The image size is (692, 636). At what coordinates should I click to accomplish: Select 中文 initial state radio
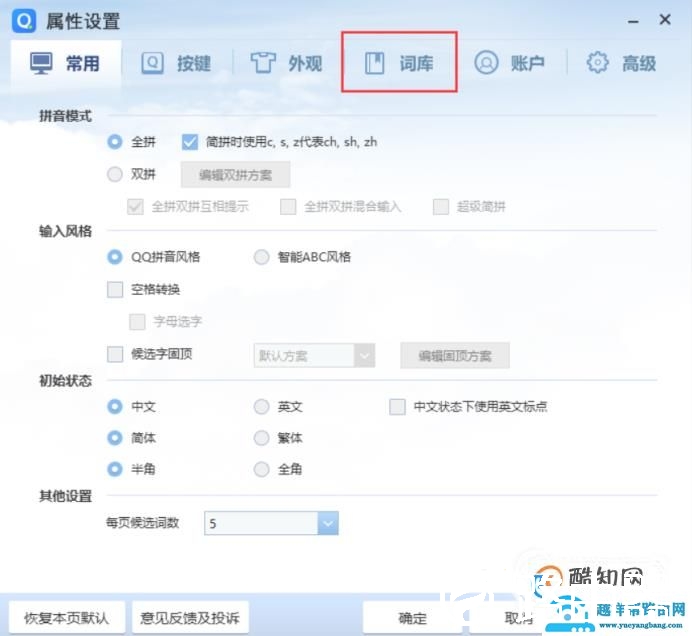click(115, 406)
